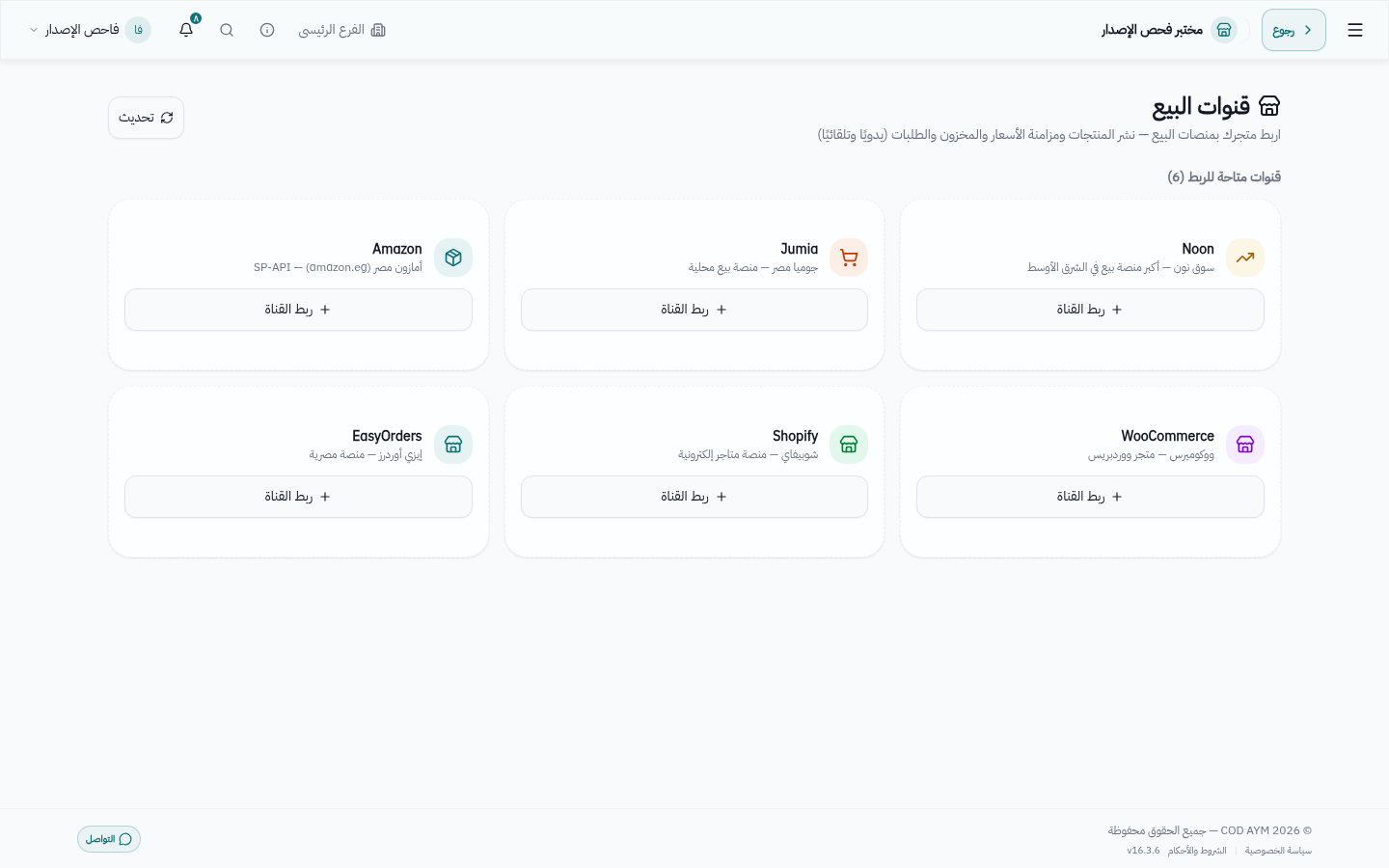Click the WooCommerce store icon
The height and width of the screenshot is (868, 1389).
coord(1245,445)
